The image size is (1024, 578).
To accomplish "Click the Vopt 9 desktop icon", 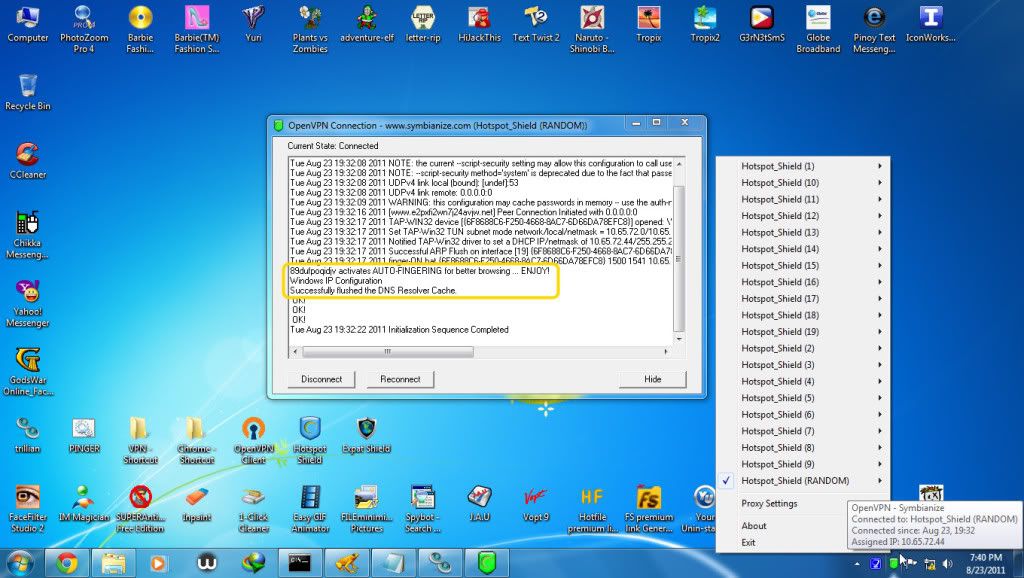I will [536, 504].
